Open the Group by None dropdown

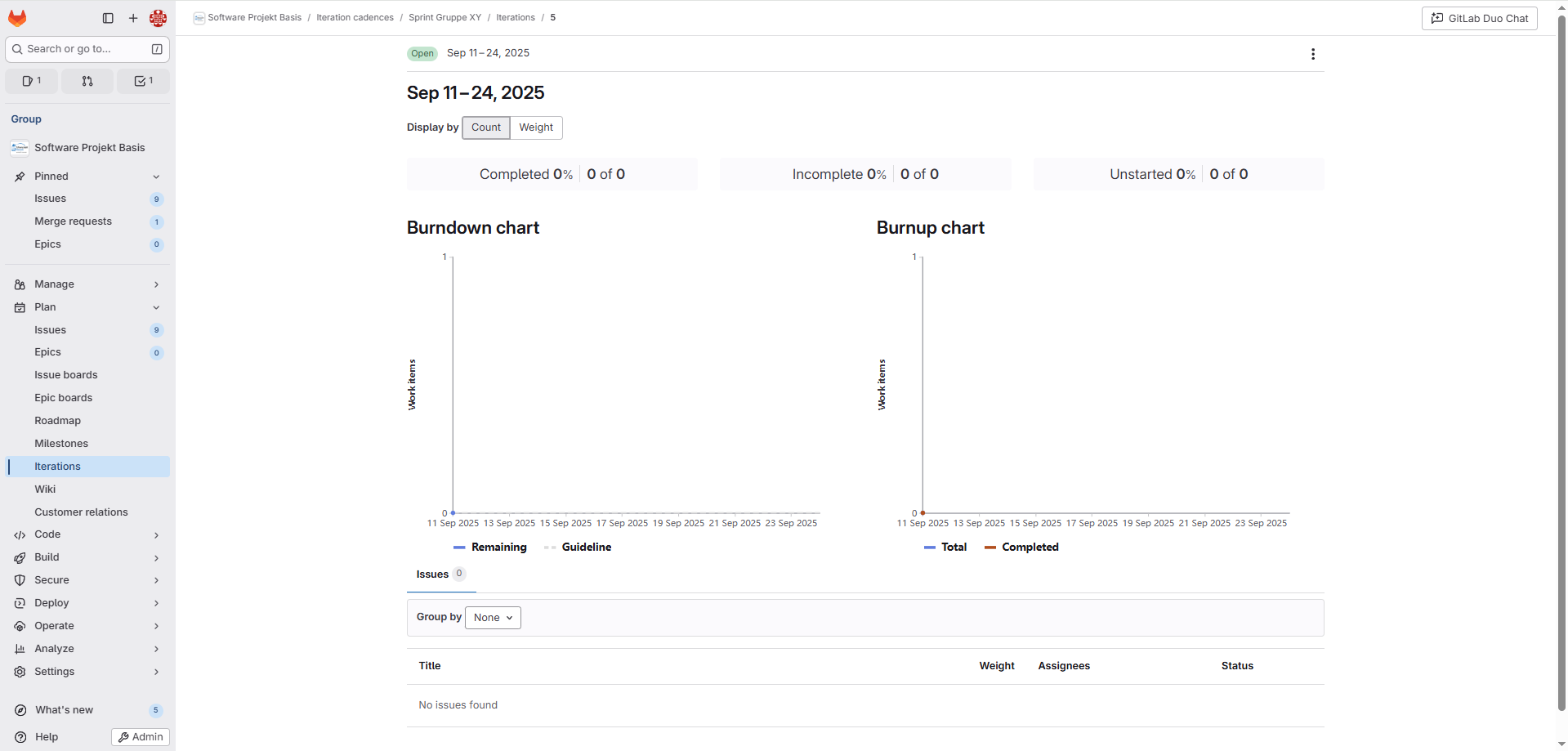coord(493,618)
